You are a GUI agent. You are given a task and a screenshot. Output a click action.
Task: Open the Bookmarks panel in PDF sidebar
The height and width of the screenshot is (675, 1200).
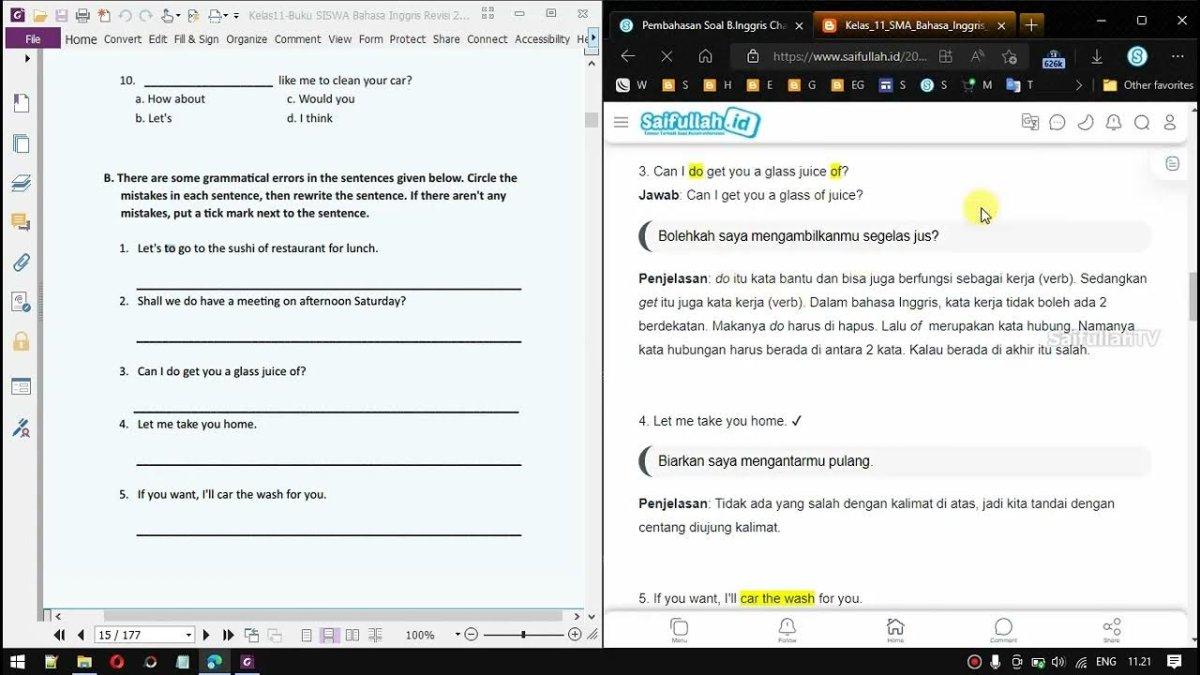point(20,103)
